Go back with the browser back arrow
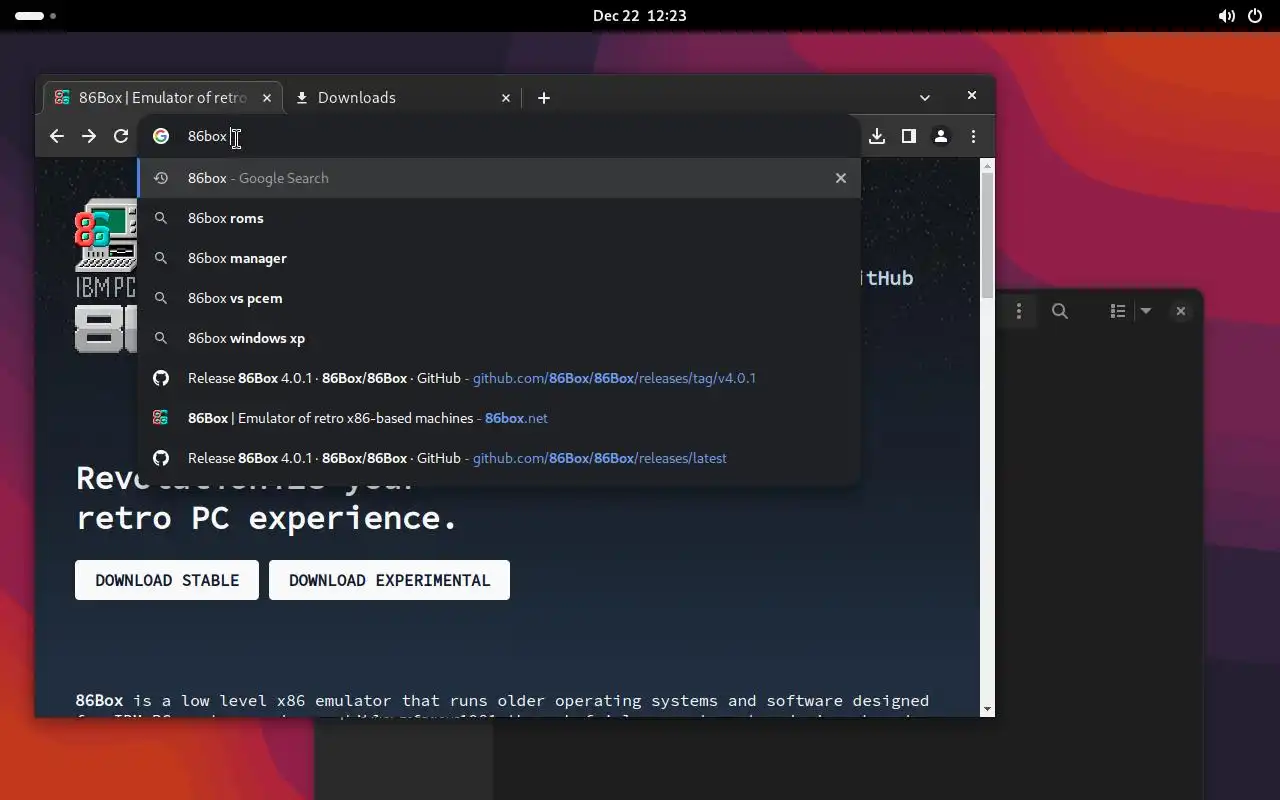 tap(57, 136)
